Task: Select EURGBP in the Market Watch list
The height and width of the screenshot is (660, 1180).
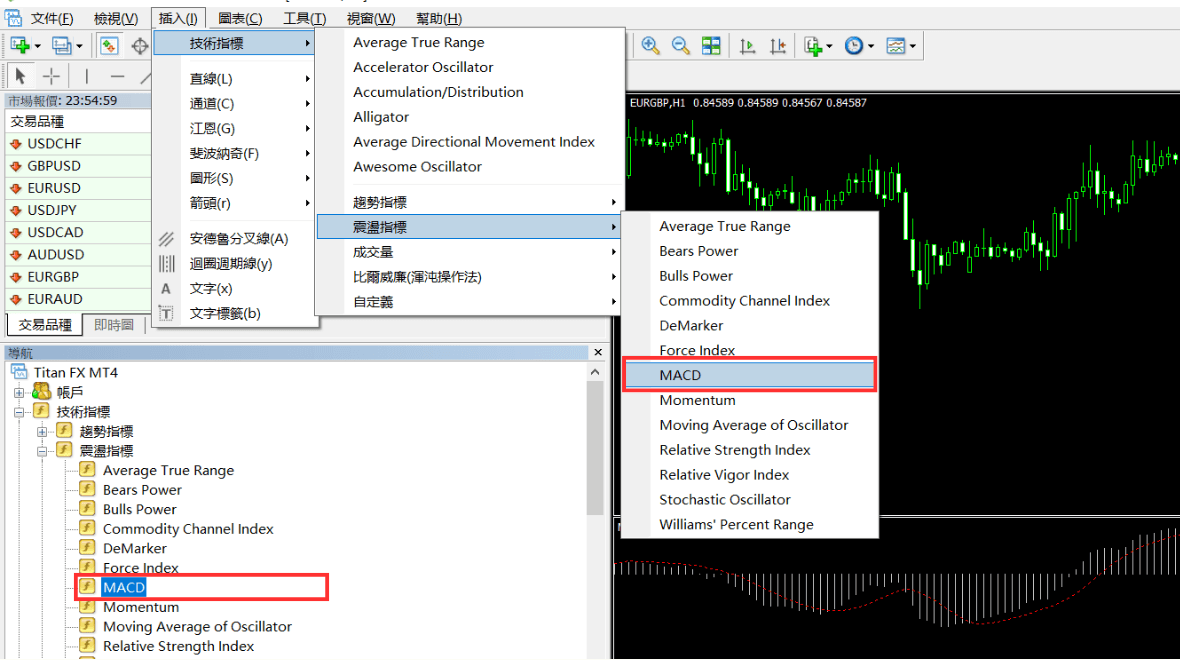Action: tap(54, 277)
